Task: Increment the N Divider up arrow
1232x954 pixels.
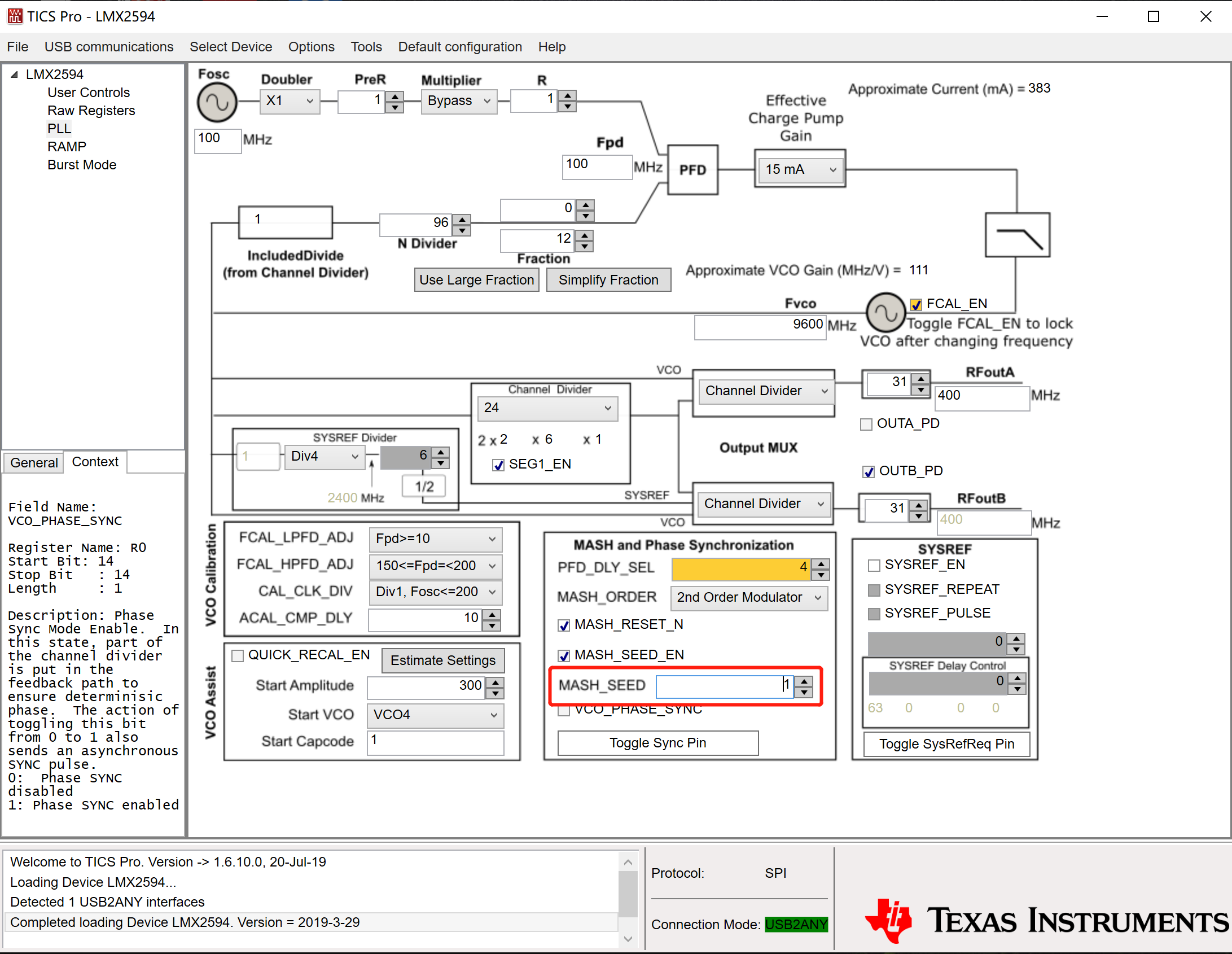Action: pyautogui.click(x=462, y=218)
